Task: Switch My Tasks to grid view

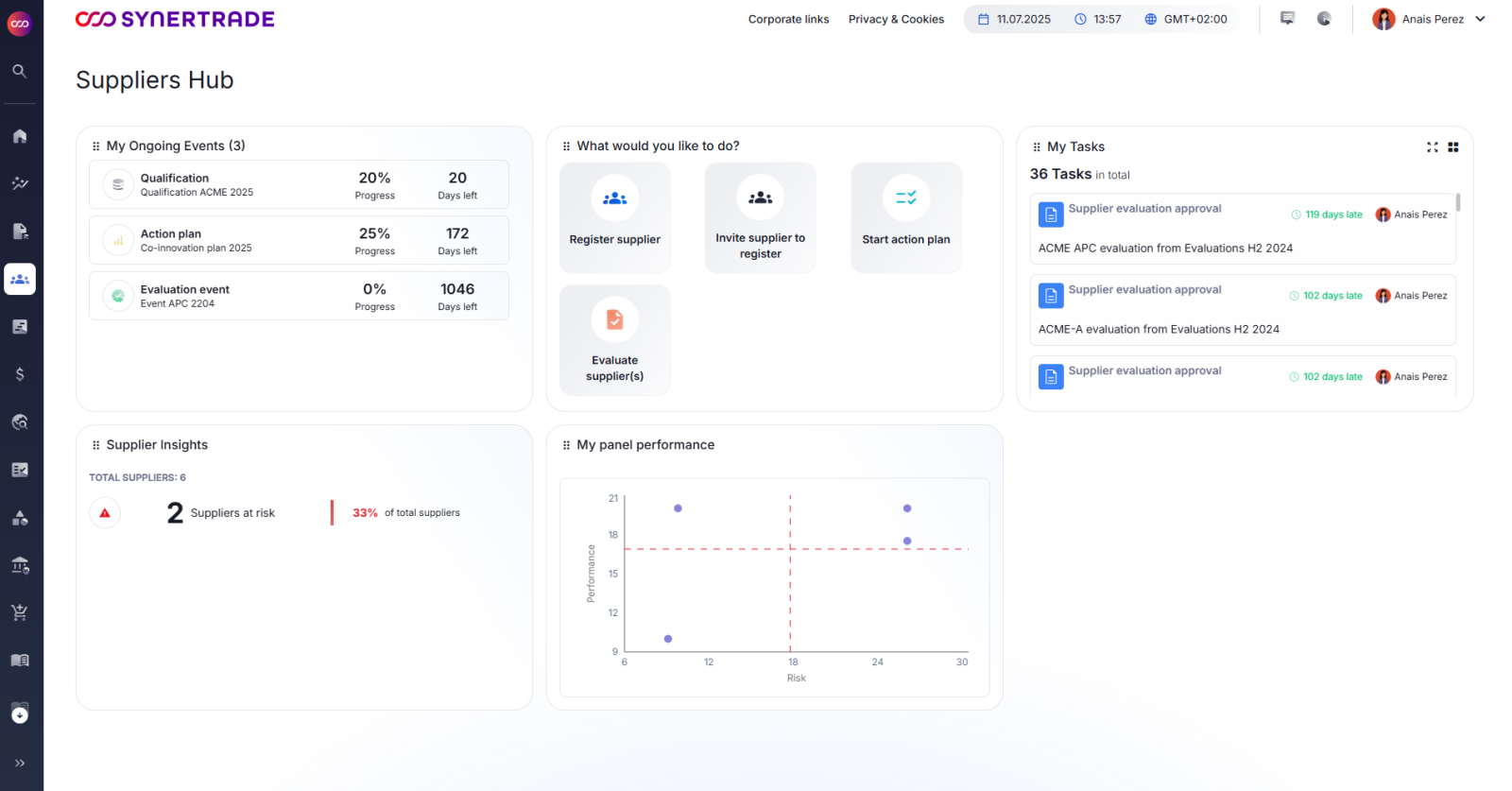Action: click(1453, 146)
